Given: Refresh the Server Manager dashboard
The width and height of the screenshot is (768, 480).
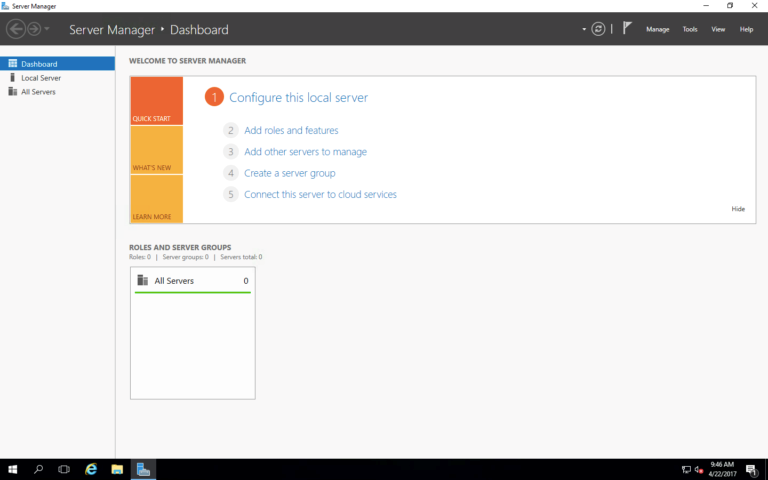Looking at the screenshot, I should pyautogui.click(x=598, y=29).
